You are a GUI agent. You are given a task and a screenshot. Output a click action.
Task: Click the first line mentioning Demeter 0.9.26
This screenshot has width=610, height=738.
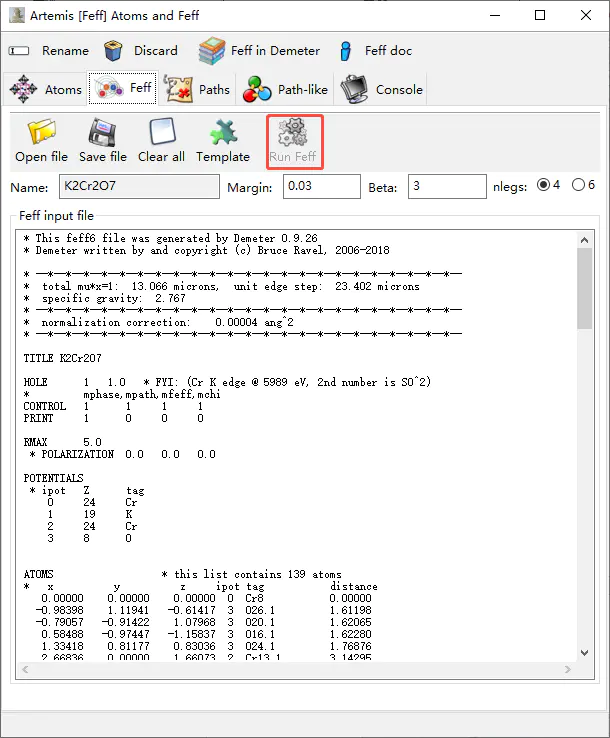(170, 238)
